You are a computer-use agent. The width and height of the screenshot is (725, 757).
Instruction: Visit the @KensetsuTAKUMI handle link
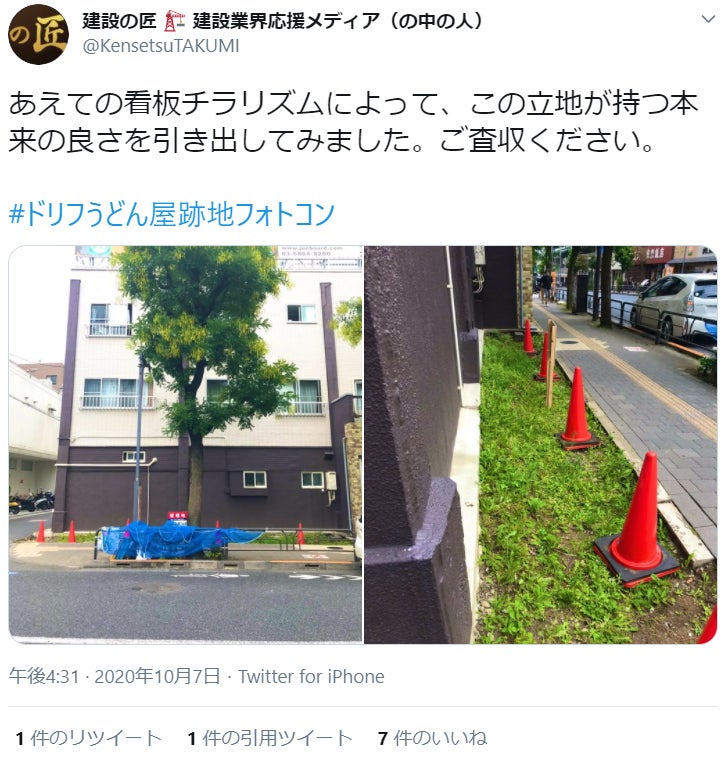coord(161,46)
